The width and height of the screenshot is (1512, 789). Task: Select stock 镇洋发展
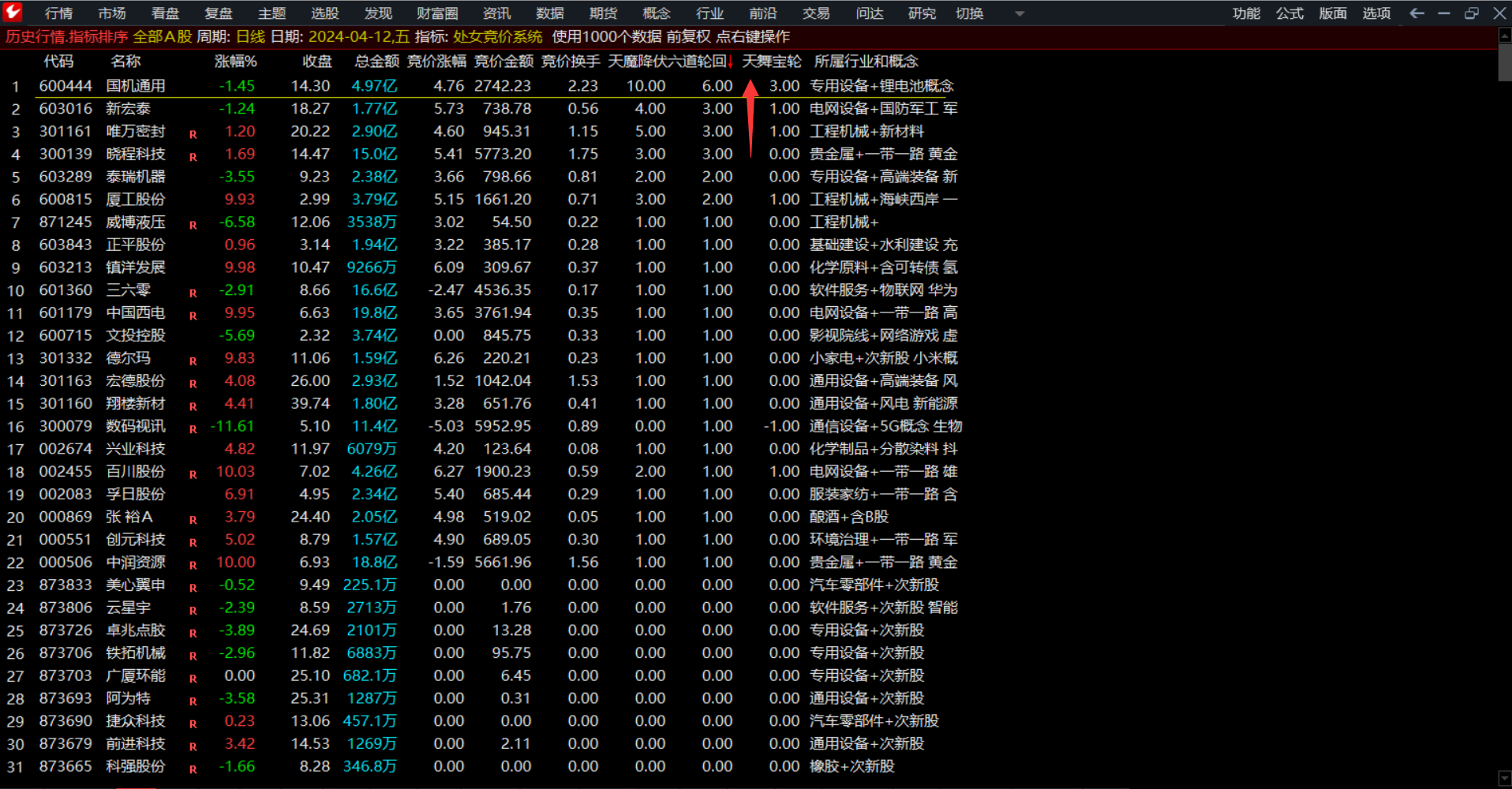tap(136, 267)
